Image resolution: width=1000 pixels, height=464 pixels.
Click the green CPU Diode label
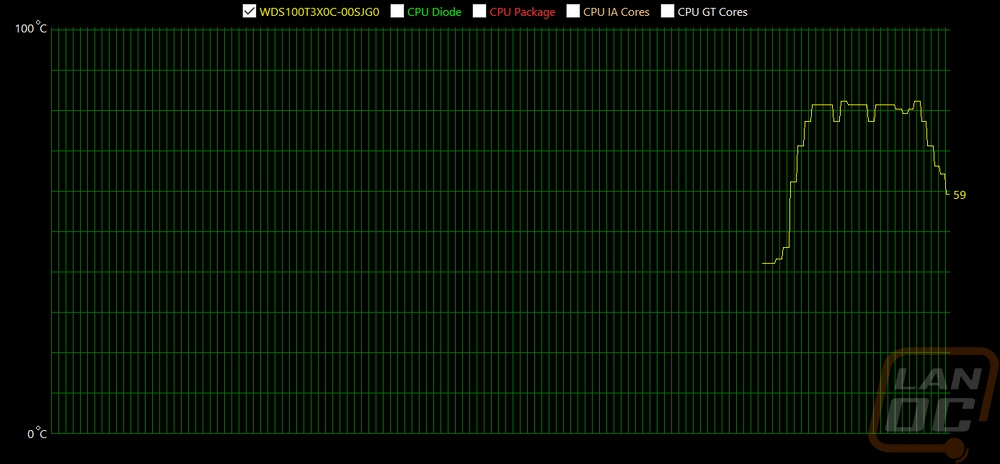pyautogui.click(x=434, y=12)
